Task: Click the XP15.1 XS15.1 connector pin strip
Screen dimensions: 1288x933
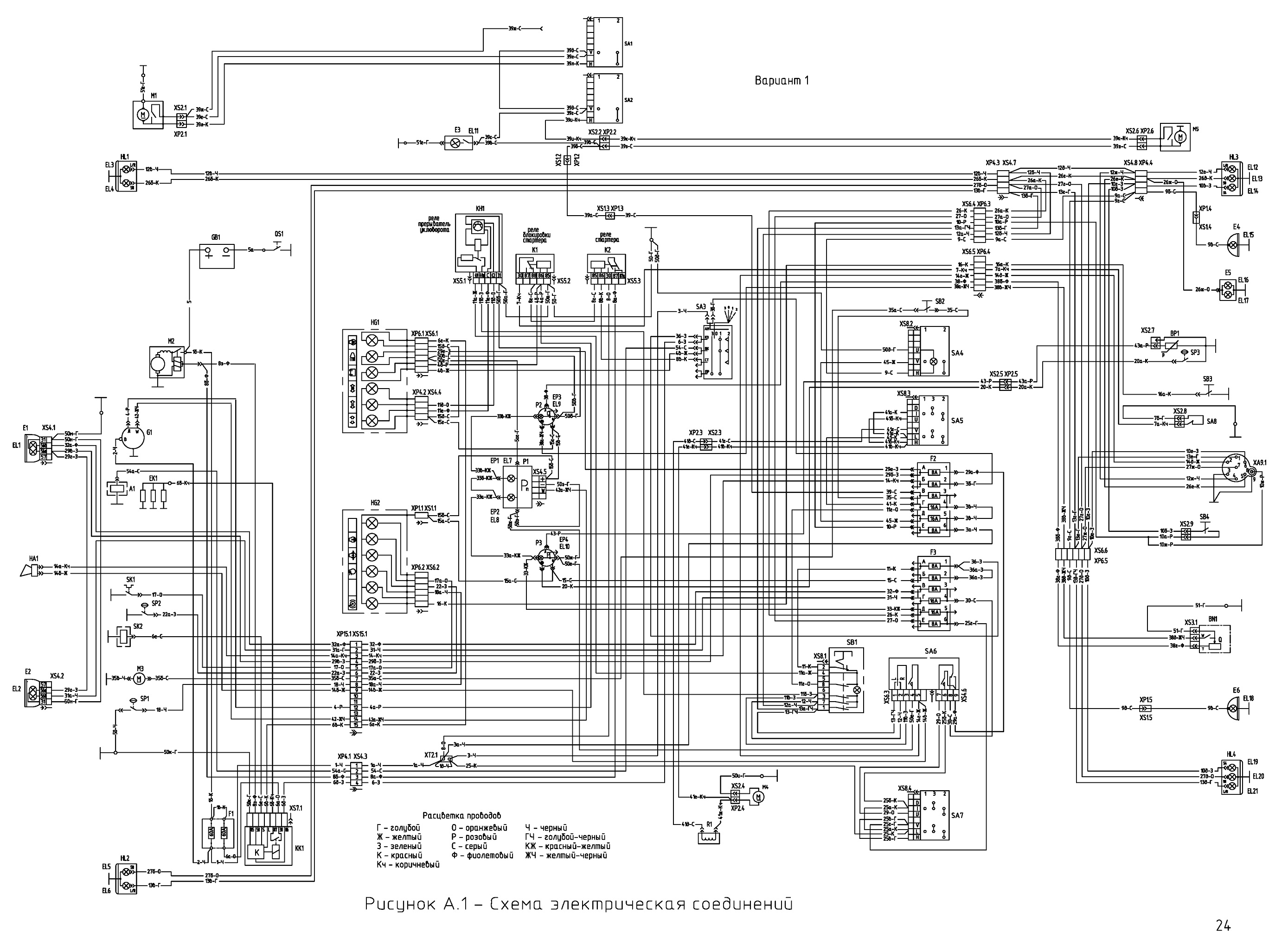Action: (357, 685)
